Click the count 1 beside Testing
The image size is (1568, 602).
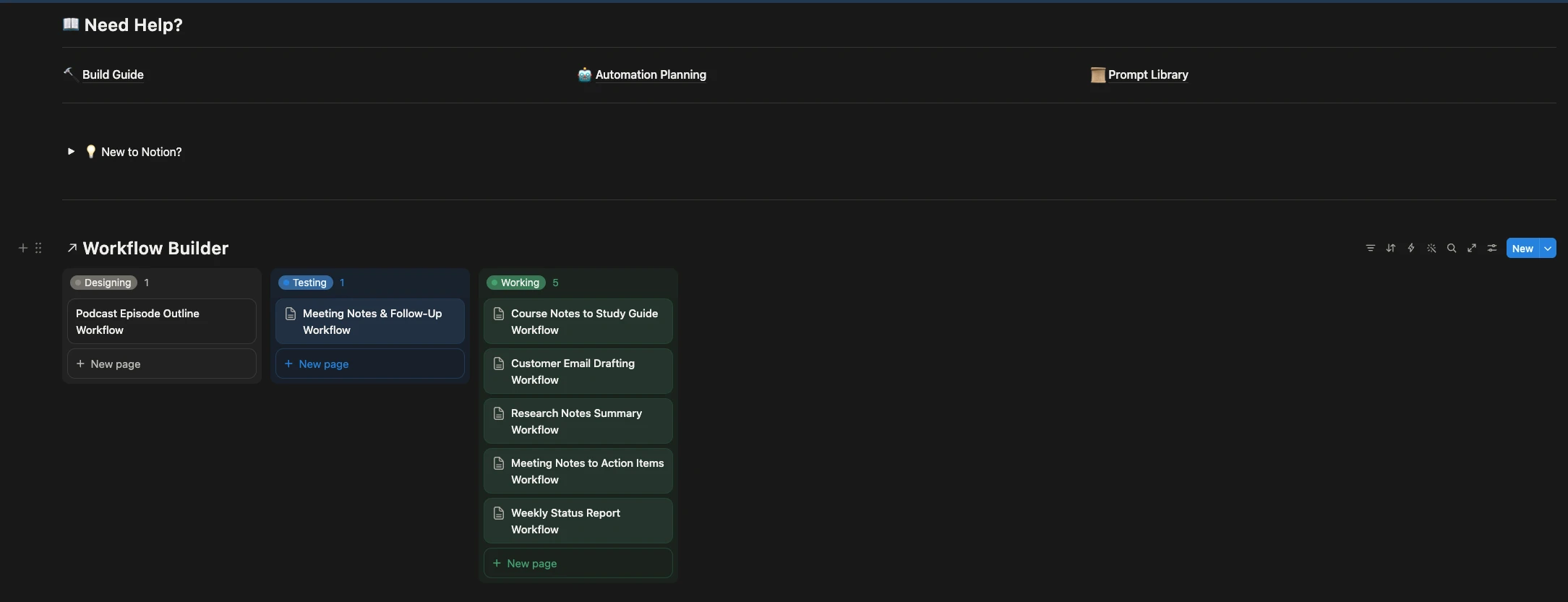coord(342,283)
